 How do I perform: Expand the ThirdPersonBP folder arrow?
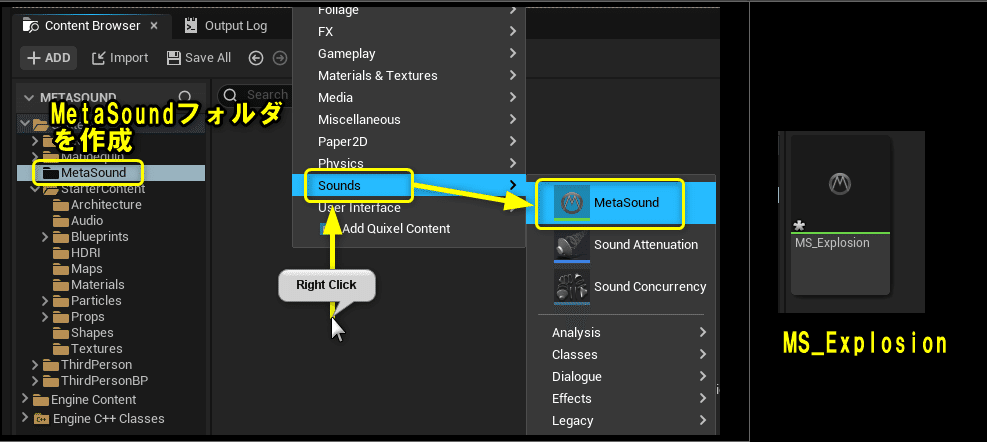point(35,381)
